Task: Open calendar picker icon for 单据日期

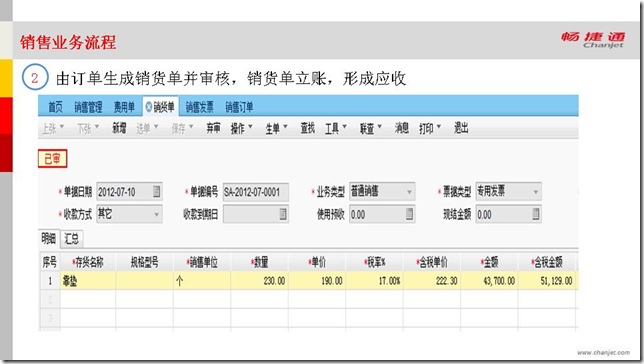Action: (x=156, y=191)
